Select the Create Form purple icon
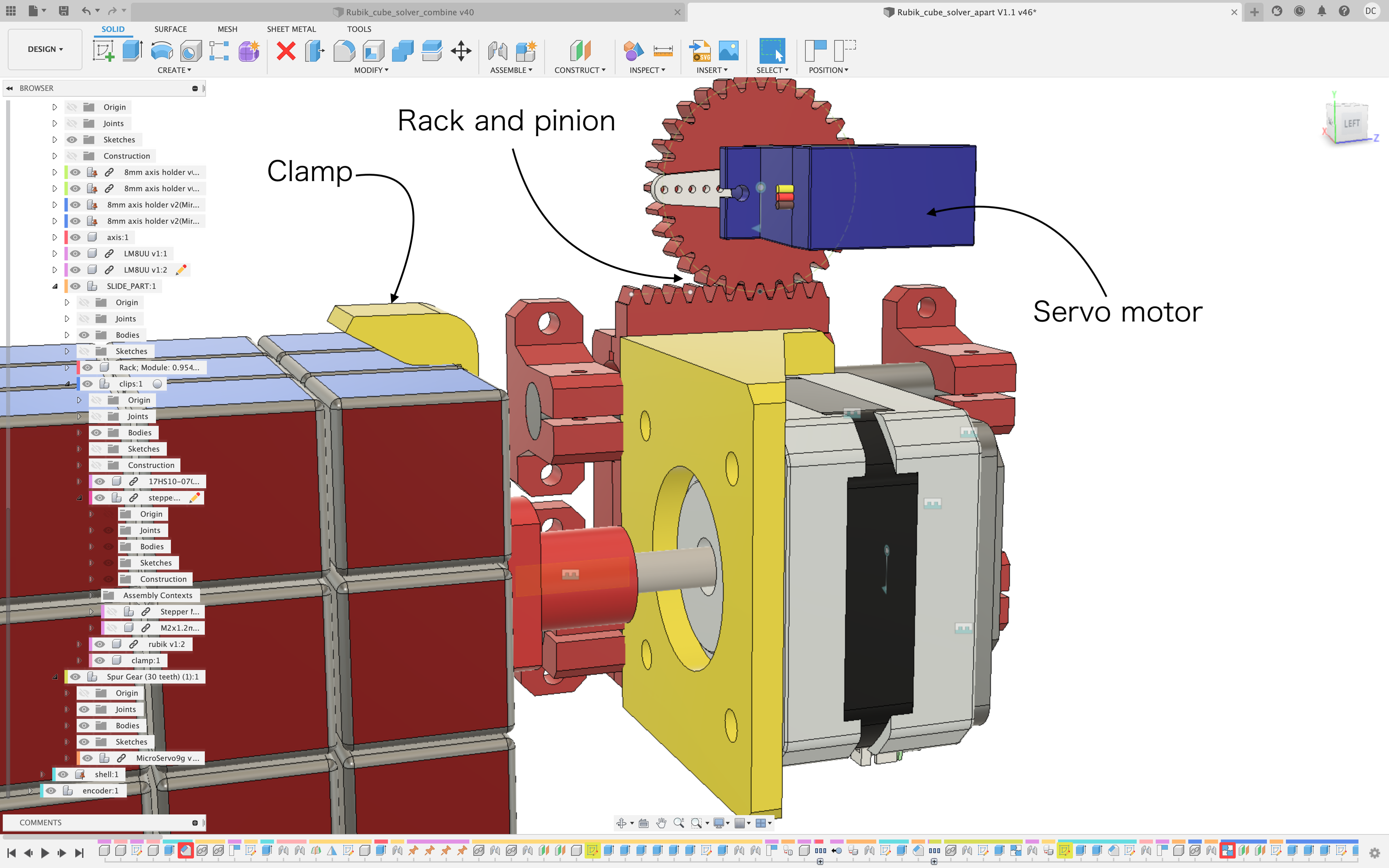This screenshot has width=1389, height=868. pos(249,51)
